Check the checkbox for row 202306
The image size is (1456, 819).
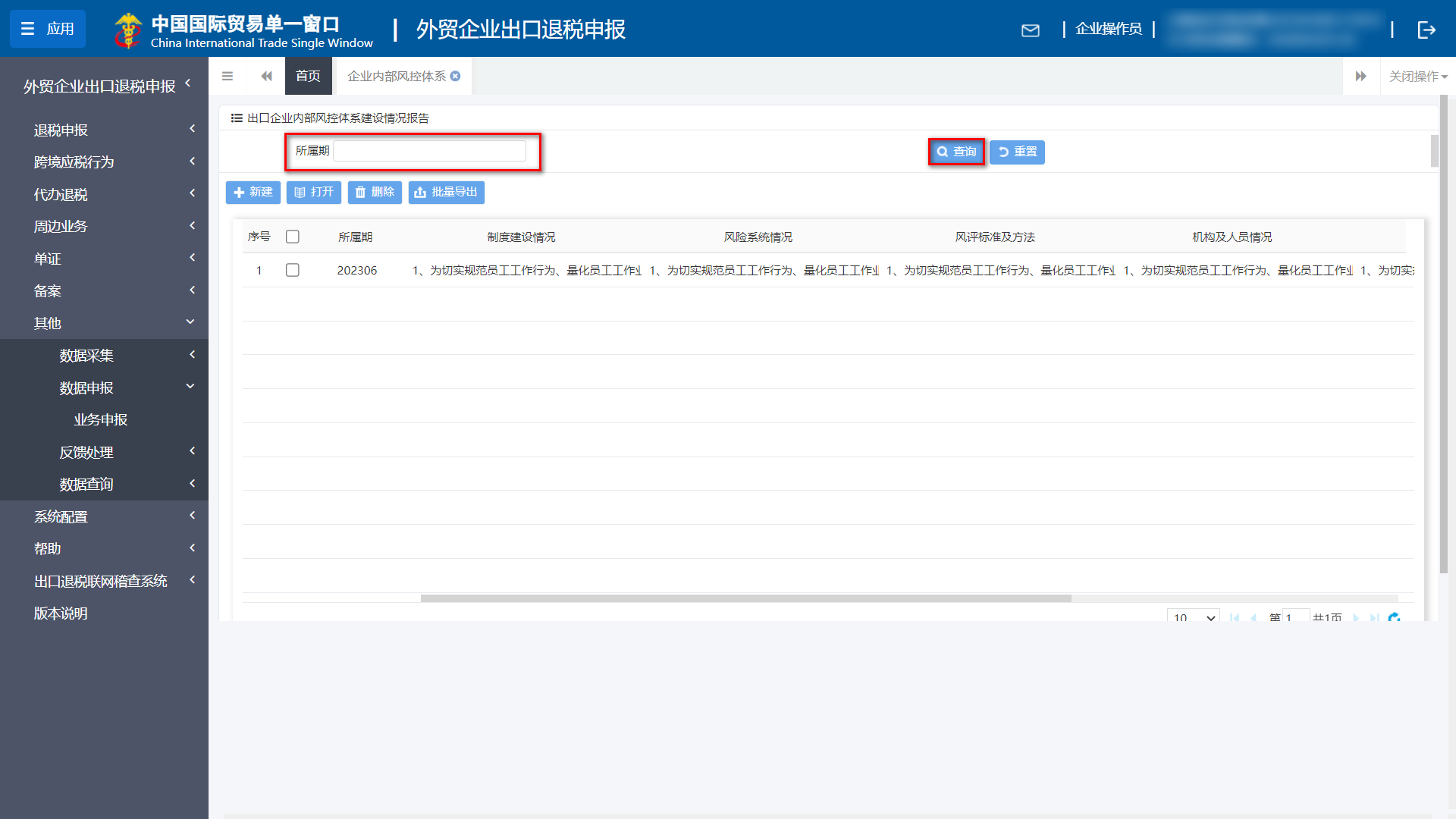point(293,270)
